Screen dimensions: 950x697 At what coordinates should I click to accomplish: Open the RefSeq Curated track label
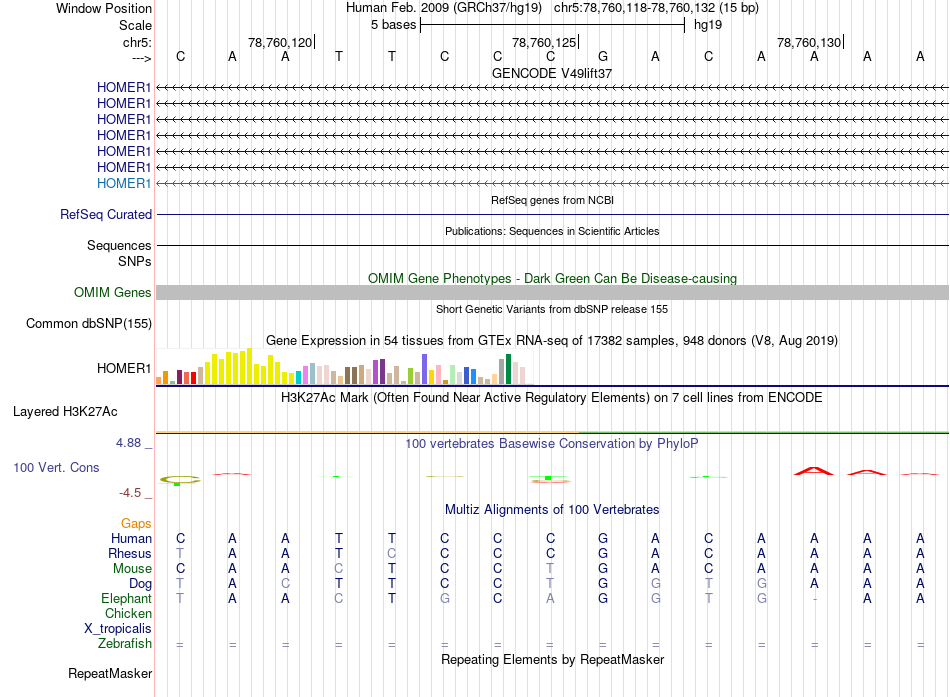[x=106, y=215]
